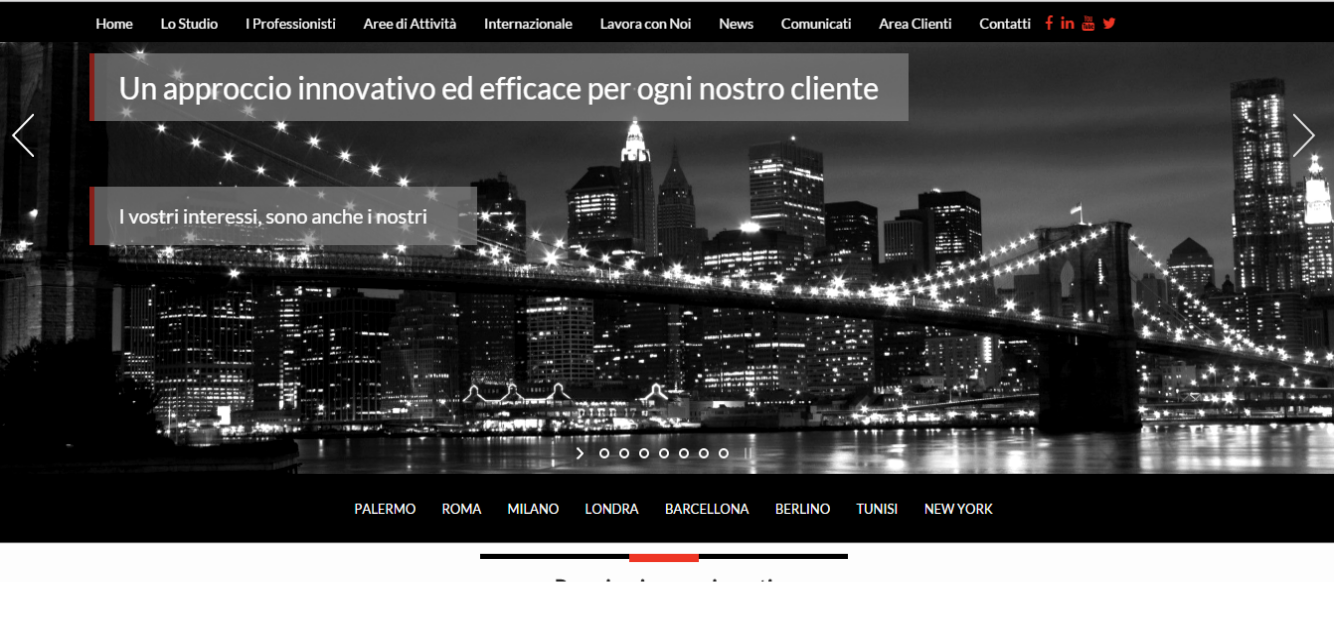Go to the Home menu item

pyautogui.click(x=114, y=24)
